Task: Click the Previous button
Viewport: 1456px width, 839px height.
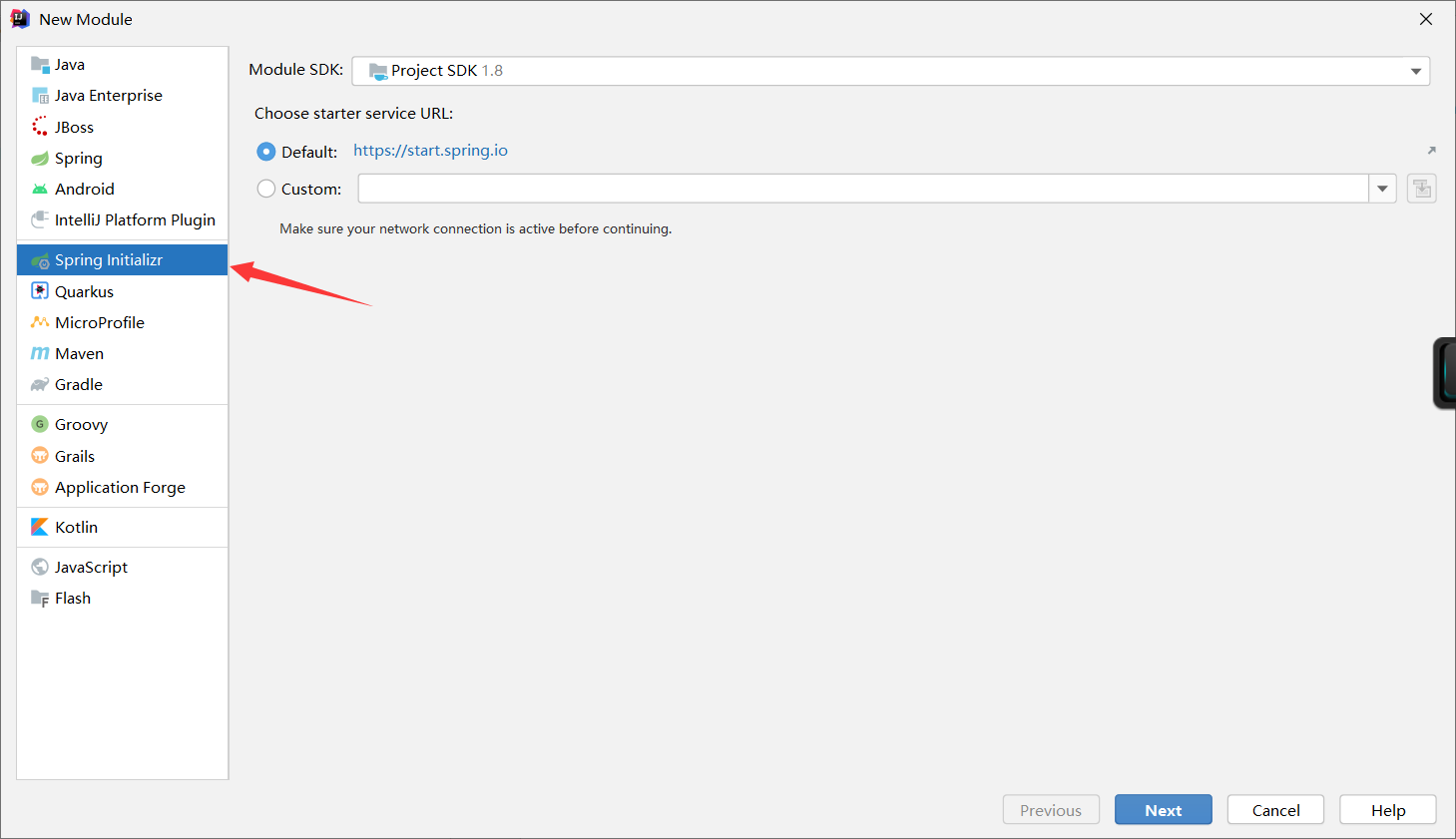Action: [x=1051, y=810]
